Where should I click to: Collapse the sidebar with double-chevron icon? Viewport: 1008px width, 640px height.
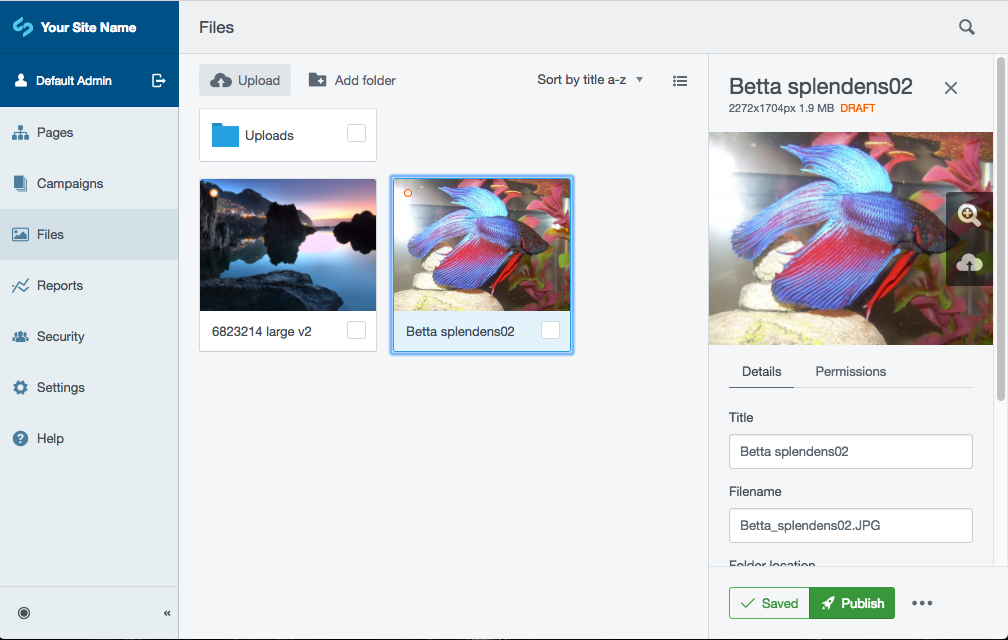click(167, 613)
